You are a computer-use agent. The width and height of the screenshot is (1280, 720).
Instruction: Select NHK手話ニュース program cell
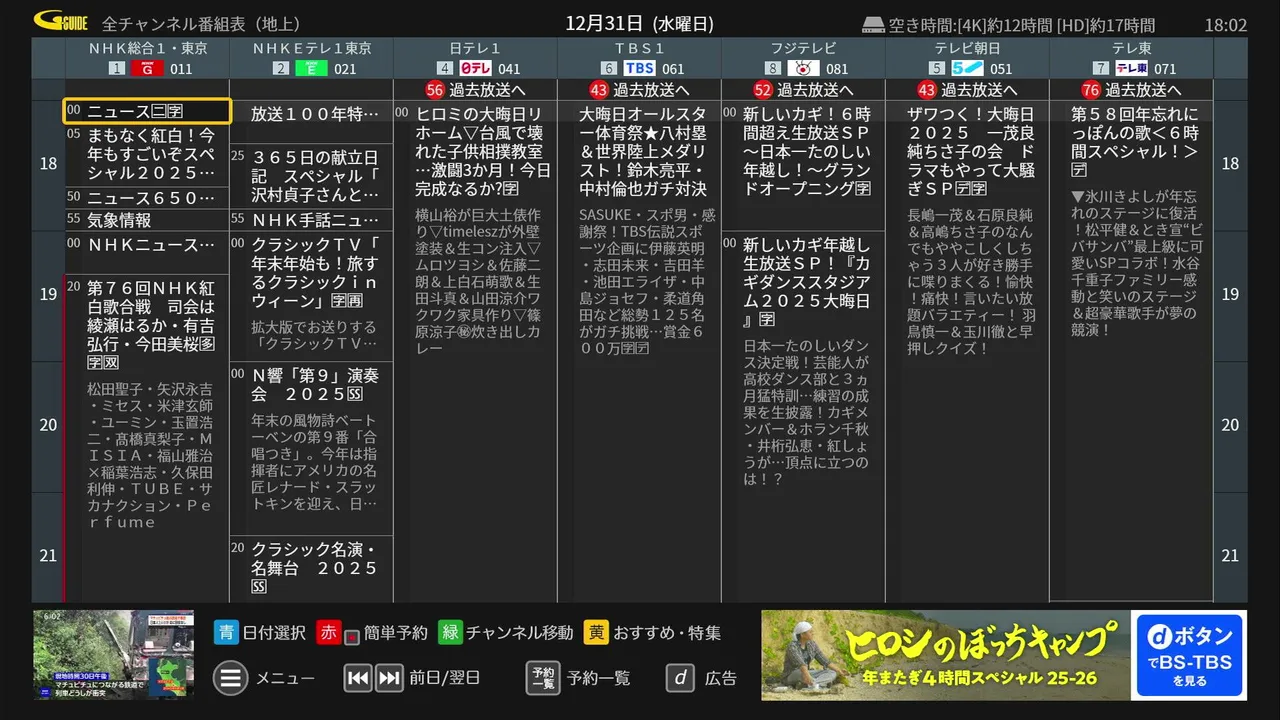tap(312, 220)
